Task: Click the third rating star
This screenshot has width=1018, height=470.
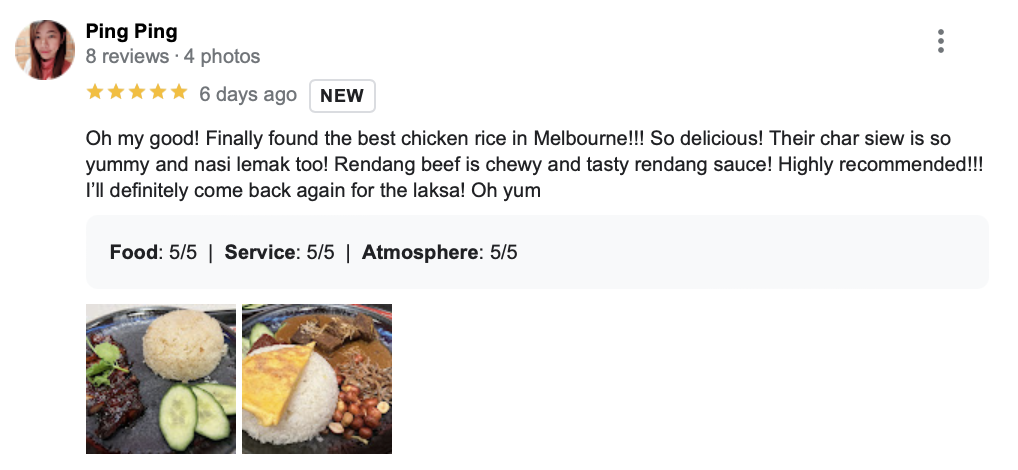Action: [x=138, y=93]
